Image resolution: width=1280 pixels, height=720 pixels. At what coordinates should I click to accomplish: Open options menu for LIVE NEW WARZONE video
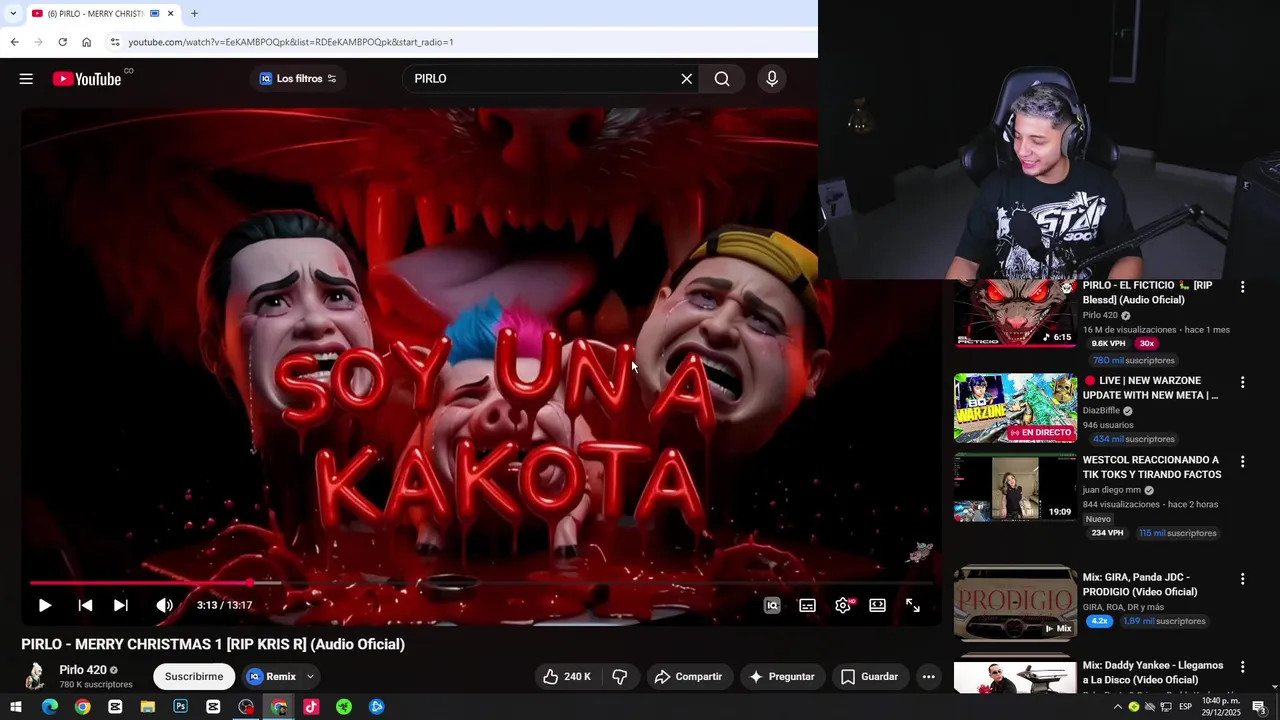point(1242,382)
